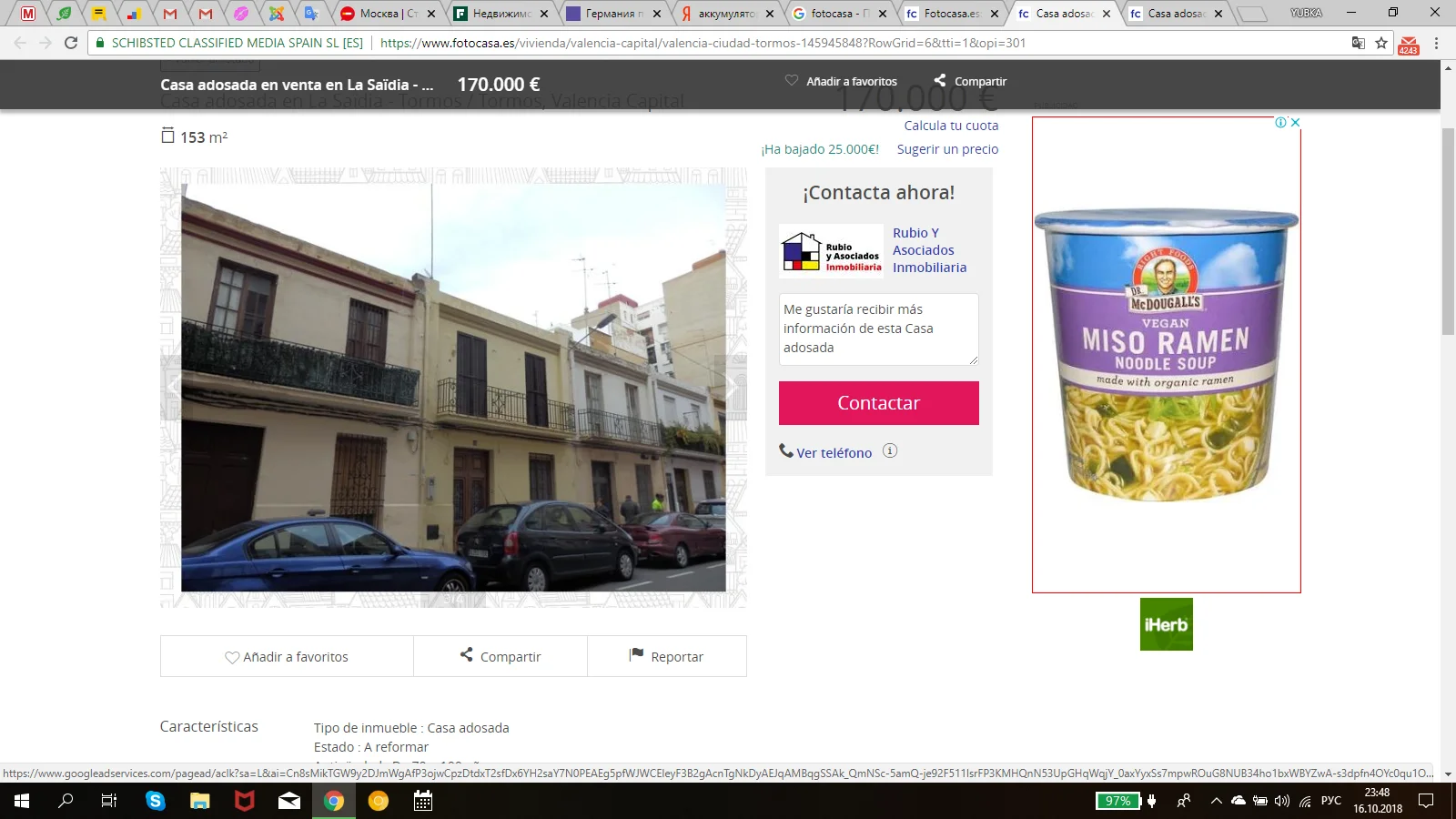The width and height of the screenshot is (1456, 819).
Task: Click the address bar URL
Action: click(703, 43)
